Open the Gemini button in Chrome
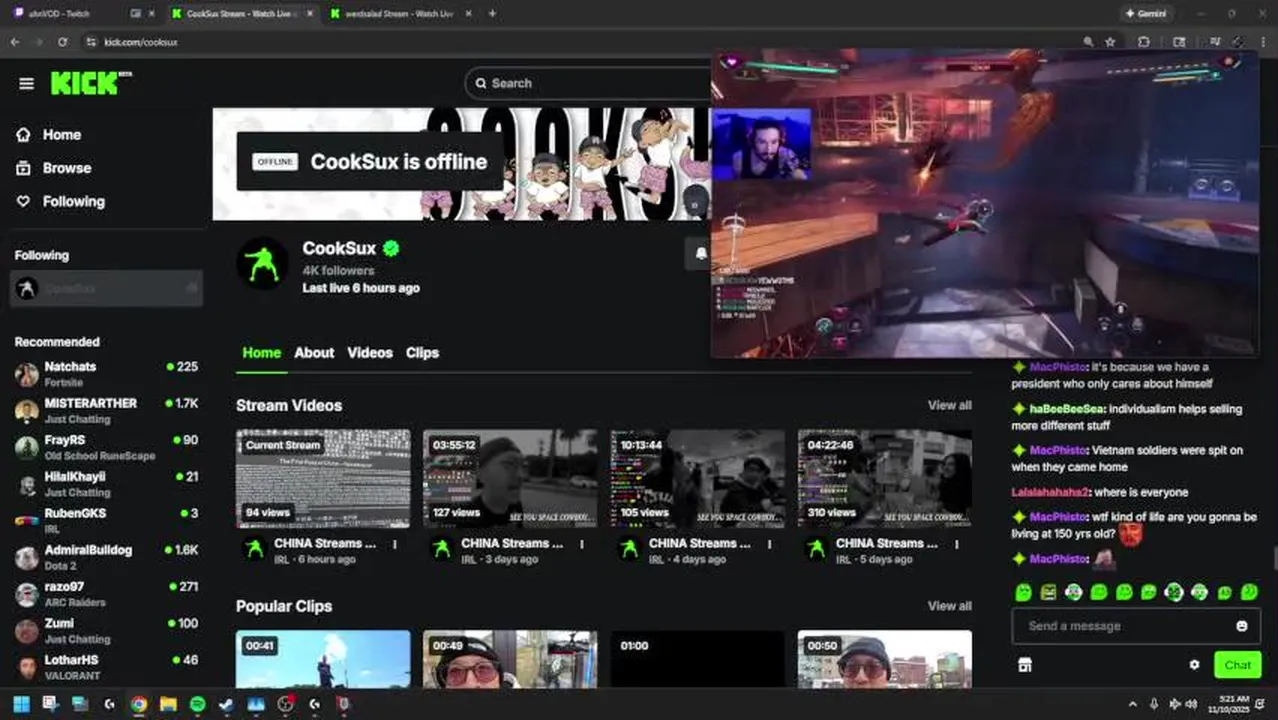 tap(1147, 14)
